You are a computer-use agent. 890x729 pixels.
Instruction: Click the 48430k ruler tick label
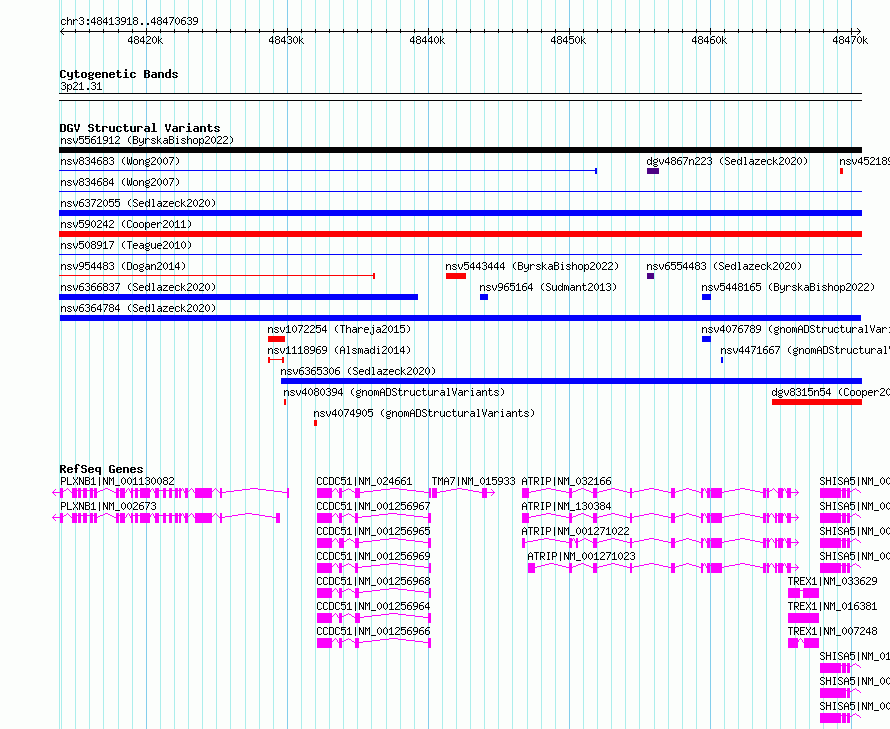click(x=286, y=40)
